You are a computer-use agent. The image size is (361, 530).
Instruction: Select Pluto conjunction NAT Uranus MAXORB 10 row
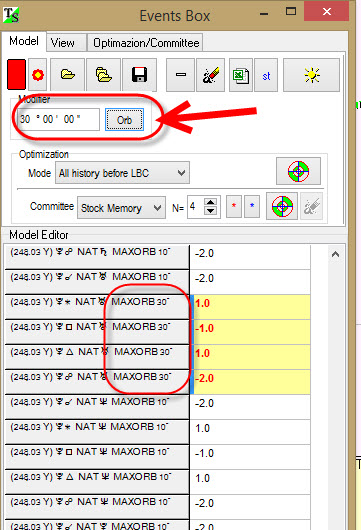pos(97,282)
